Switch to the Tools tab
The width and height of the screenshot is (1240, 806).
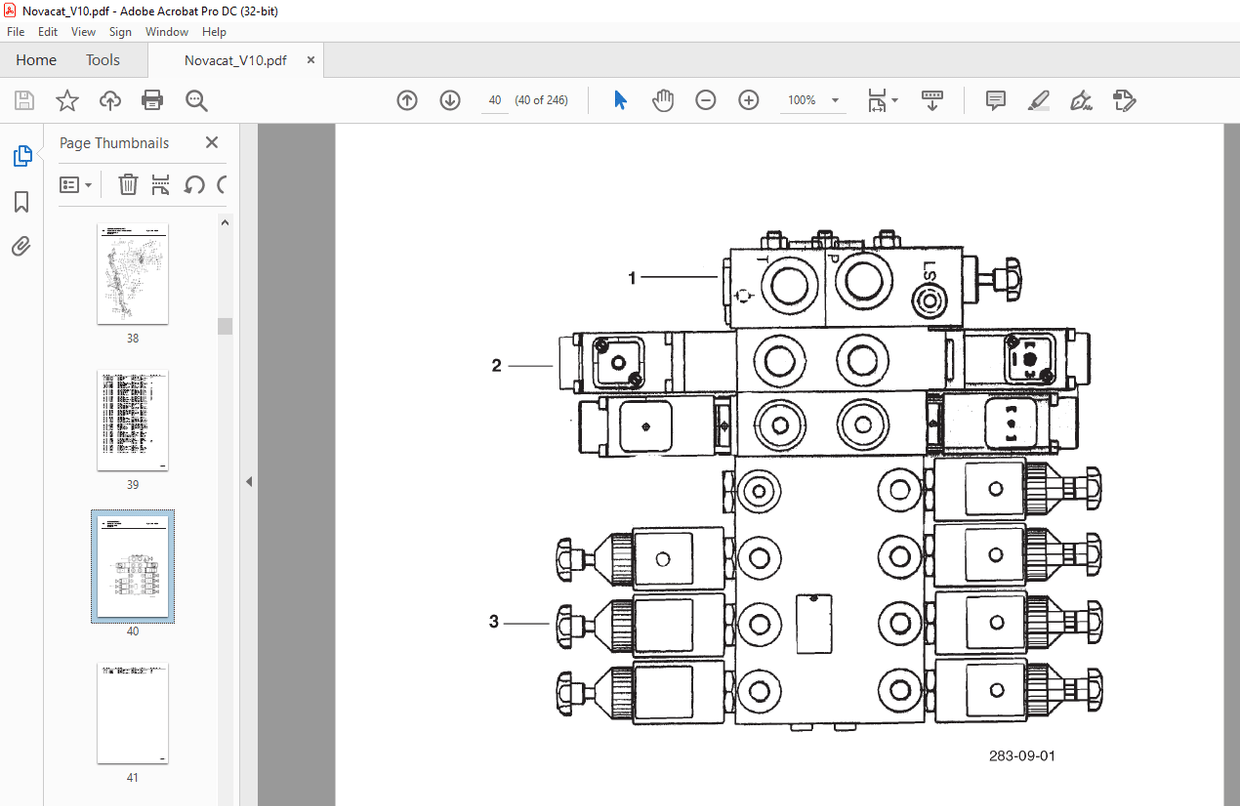point(102,60)
